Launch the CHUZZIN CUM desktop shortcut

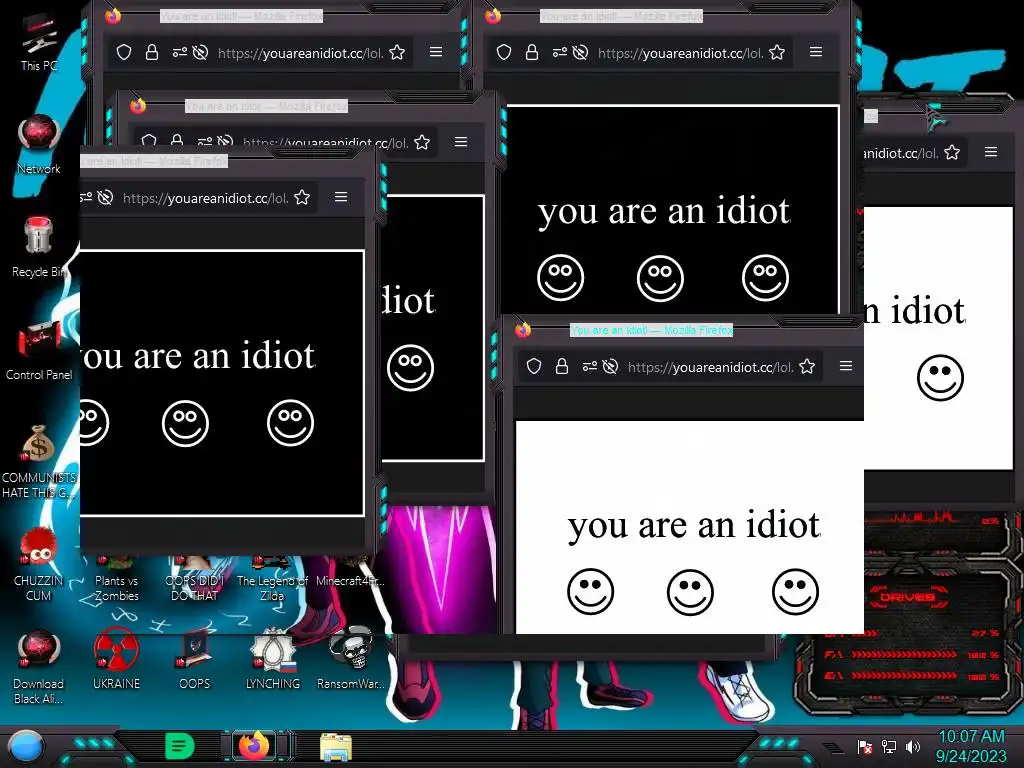(x=39, y=565)
